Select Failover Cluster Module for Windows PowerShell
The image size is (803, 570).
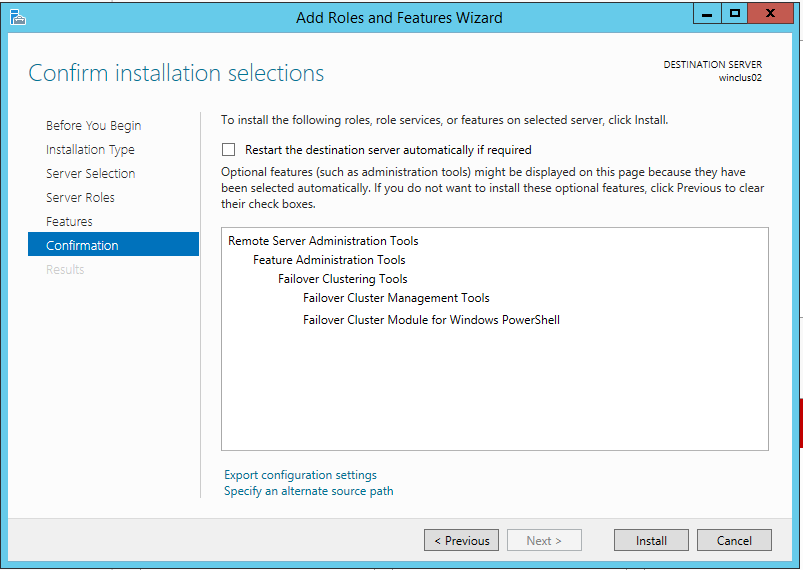(x=431, y=320)
